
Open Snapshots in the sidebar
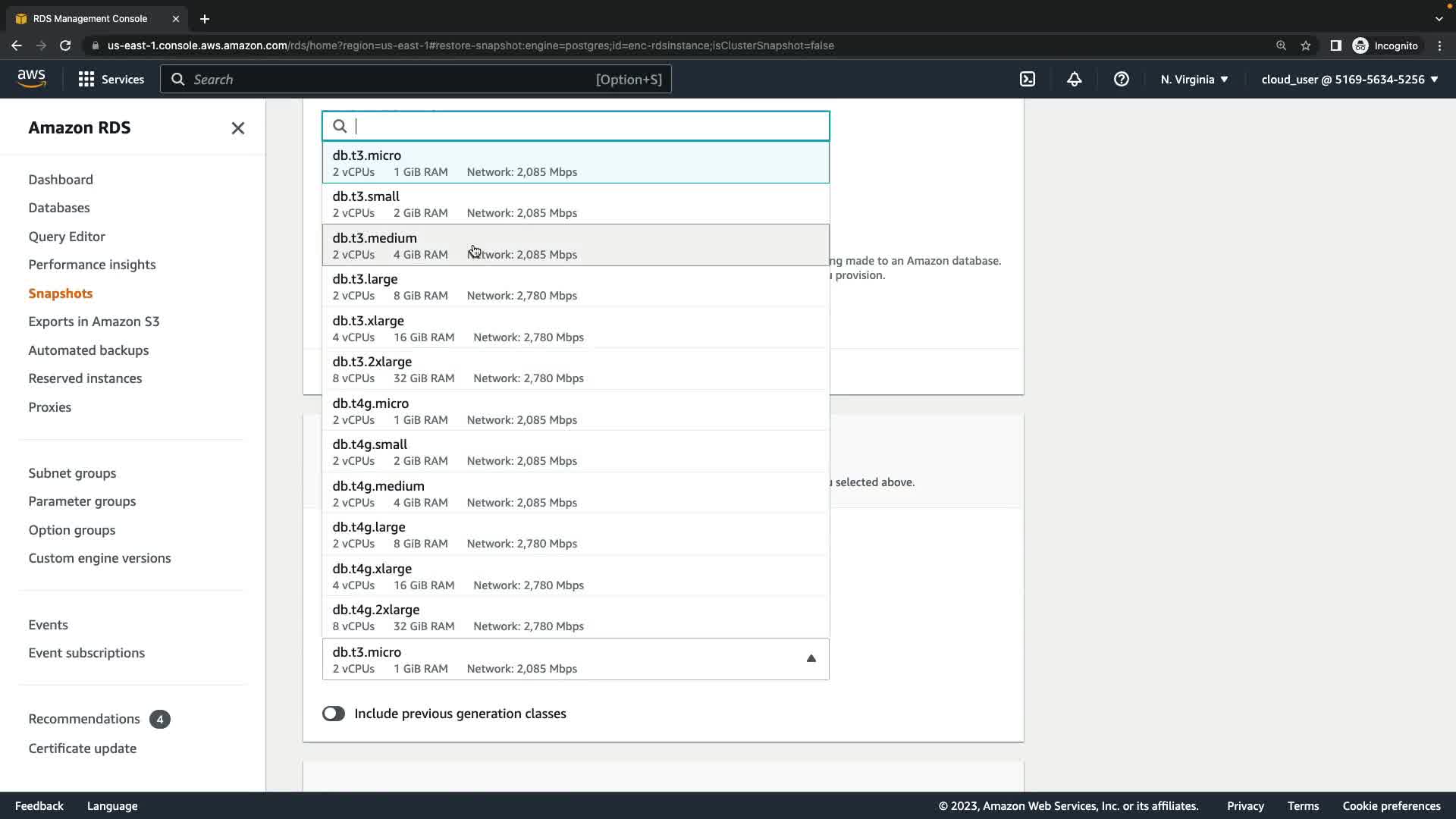pyautogui.click(x=61, y=293)
